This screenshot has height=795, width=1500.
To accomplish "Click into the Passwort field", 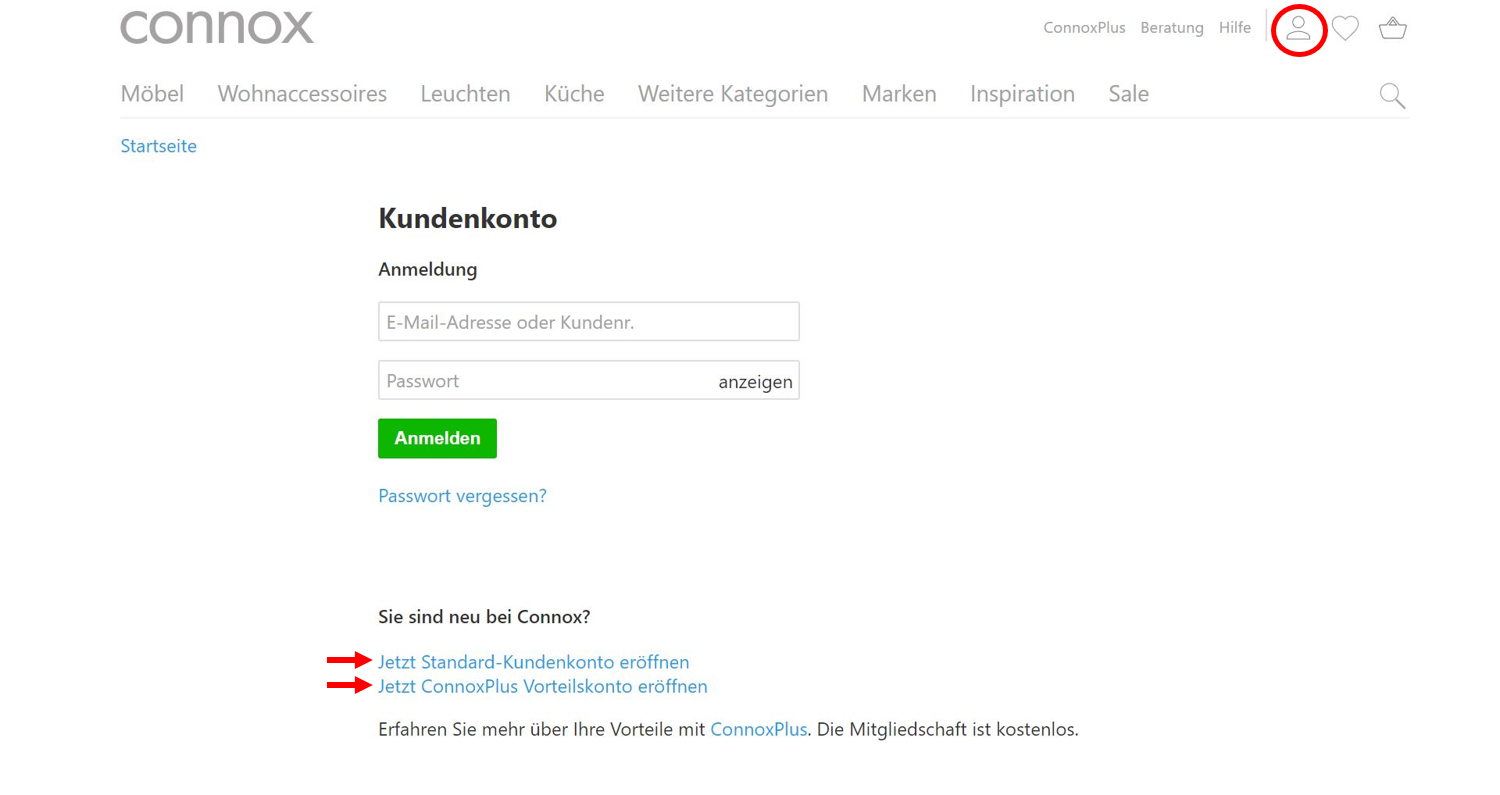I will coord(540,381).
